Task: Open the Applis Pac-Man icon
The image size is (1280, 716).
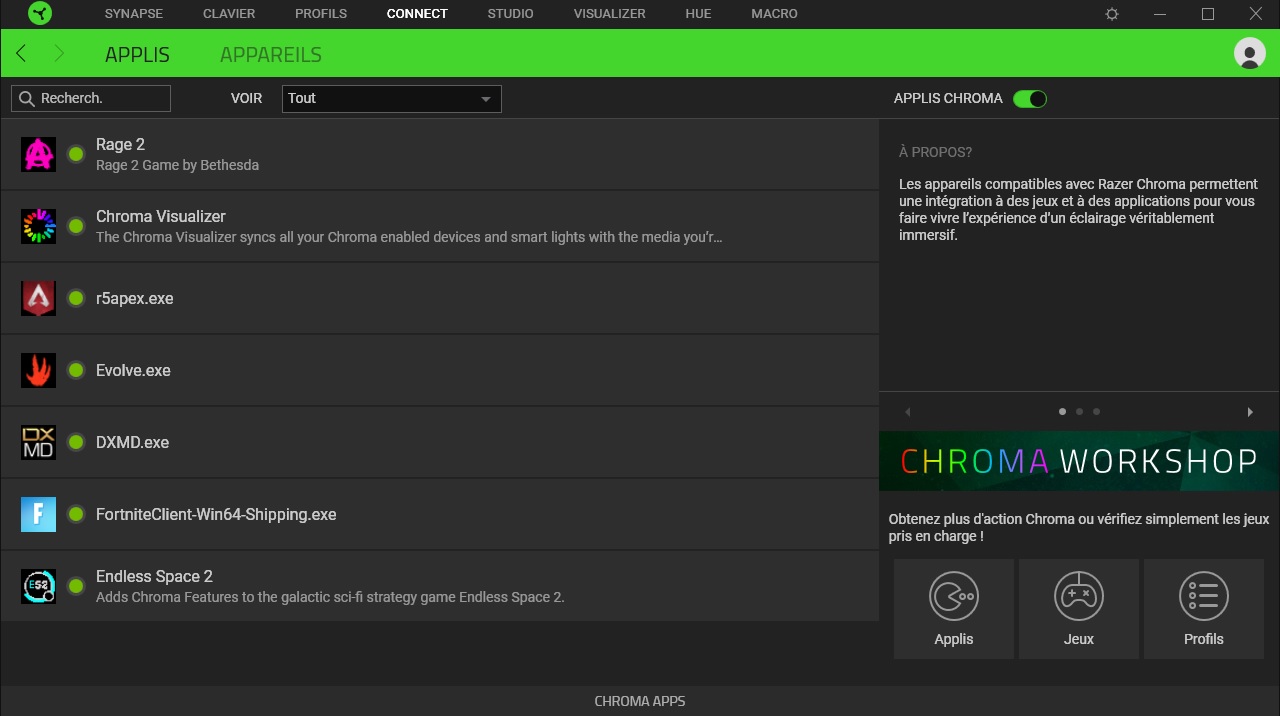Action: point(953,596)
